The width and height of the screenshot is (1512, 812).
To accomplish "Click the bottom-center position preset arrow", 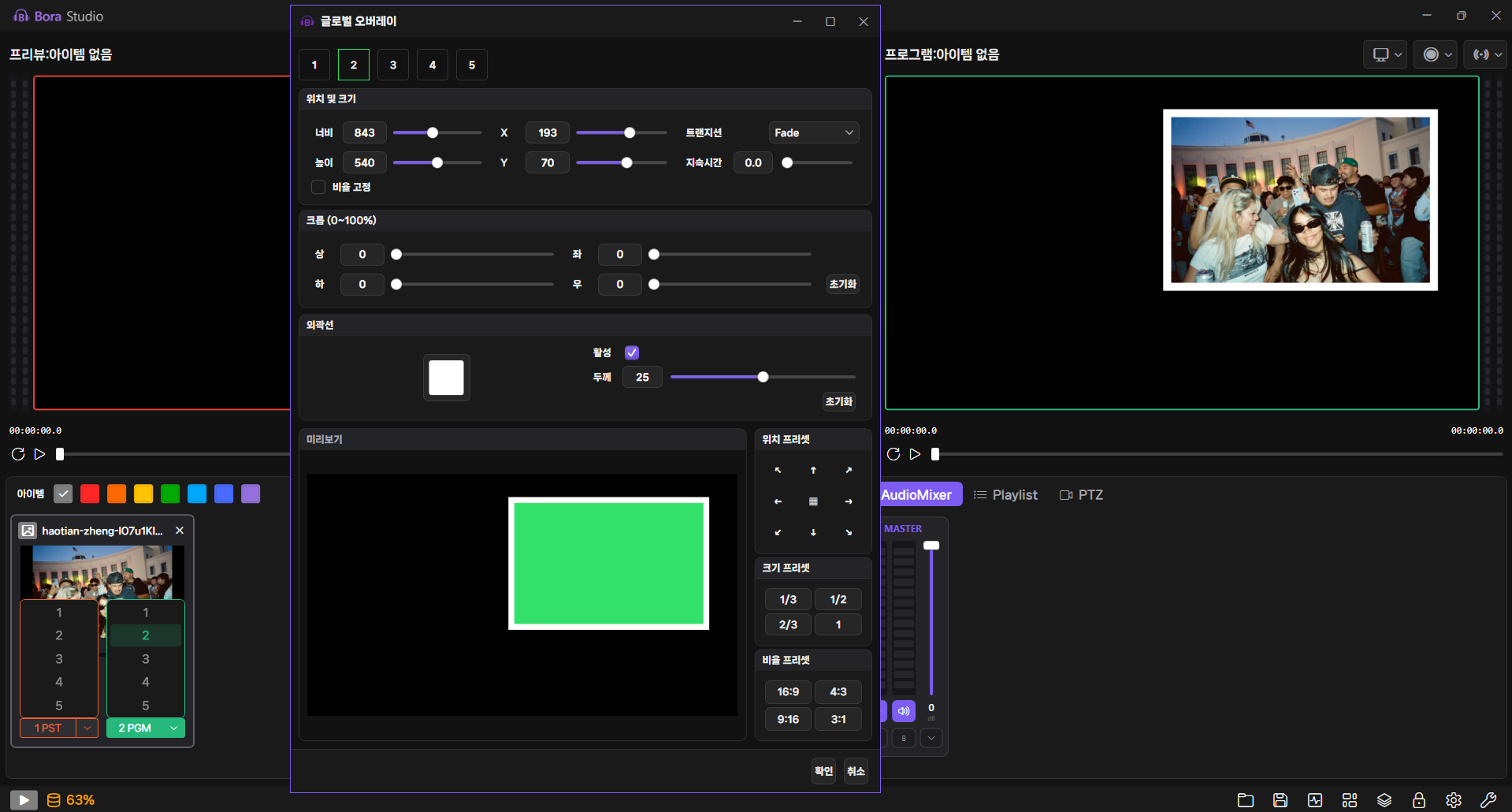I will [x=813, y=533].
